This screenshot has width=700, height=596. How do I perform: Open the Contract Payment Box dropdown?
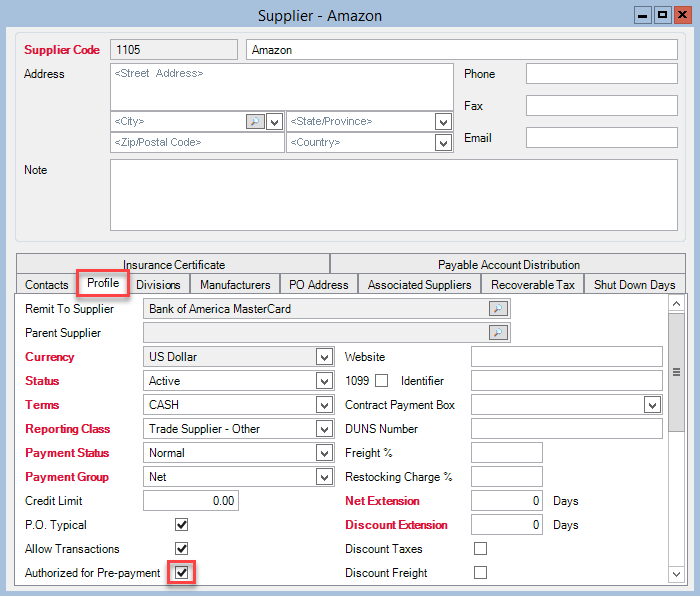click(652, 405)
